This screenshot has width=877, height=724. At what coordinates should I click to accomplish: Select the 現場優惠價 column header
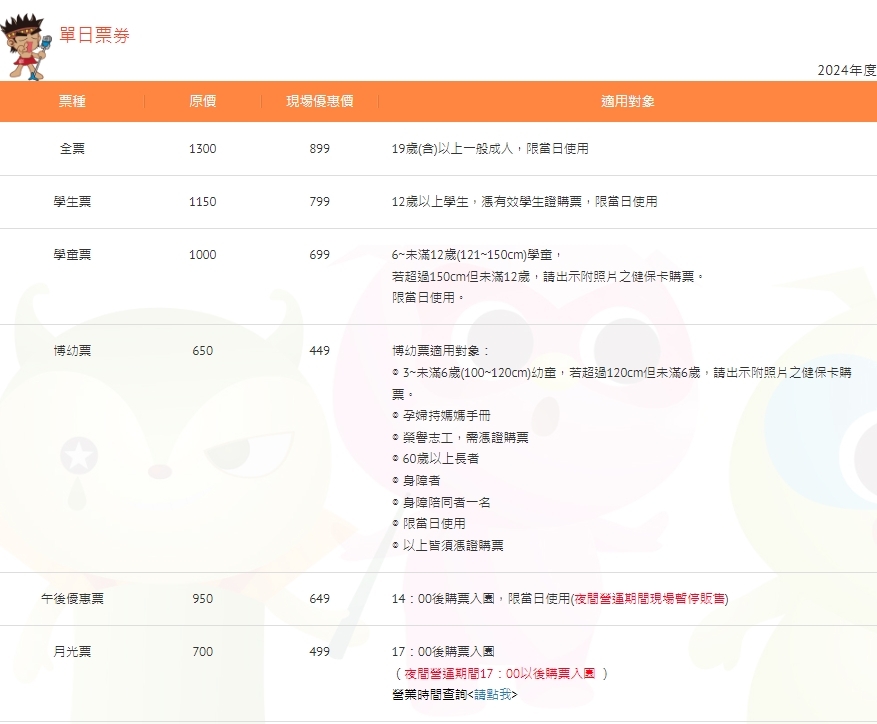[x=319, y=101]
